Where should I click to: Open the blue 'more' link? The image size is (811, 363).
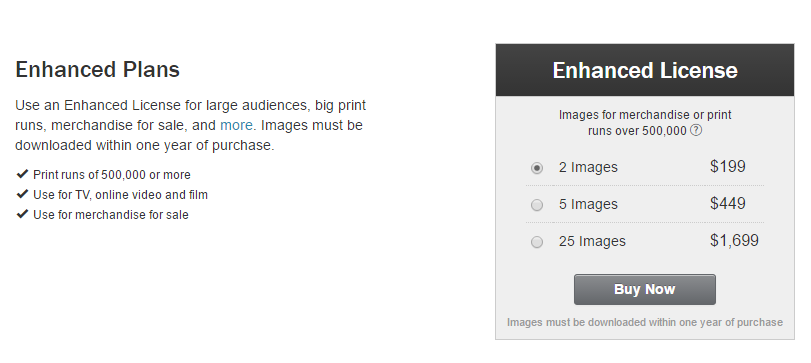pyautogui.click(x=236, y=125)
